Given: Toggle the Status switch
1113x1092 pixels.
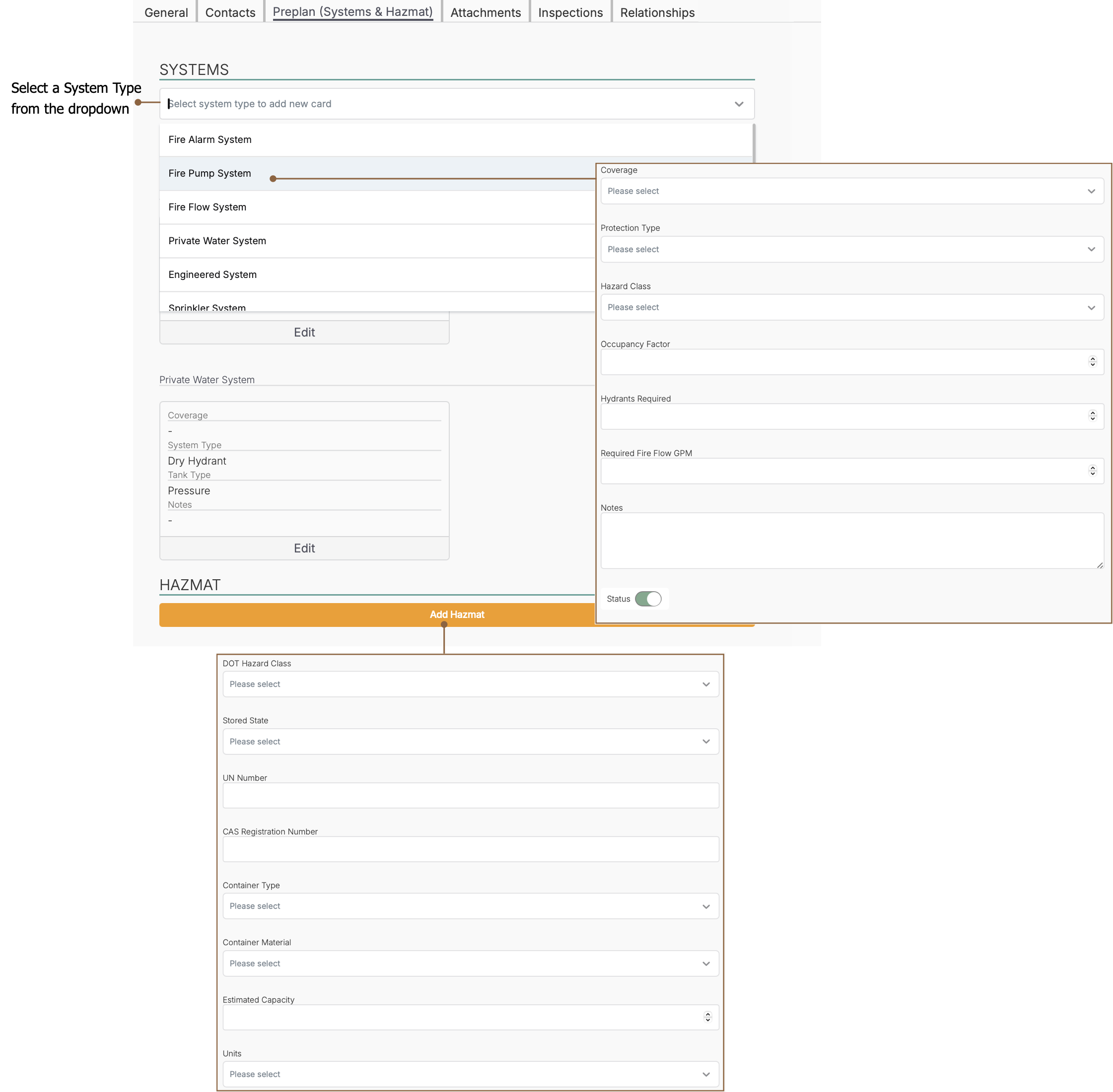Looking at the screenshot, I should (x=648, y=599).
